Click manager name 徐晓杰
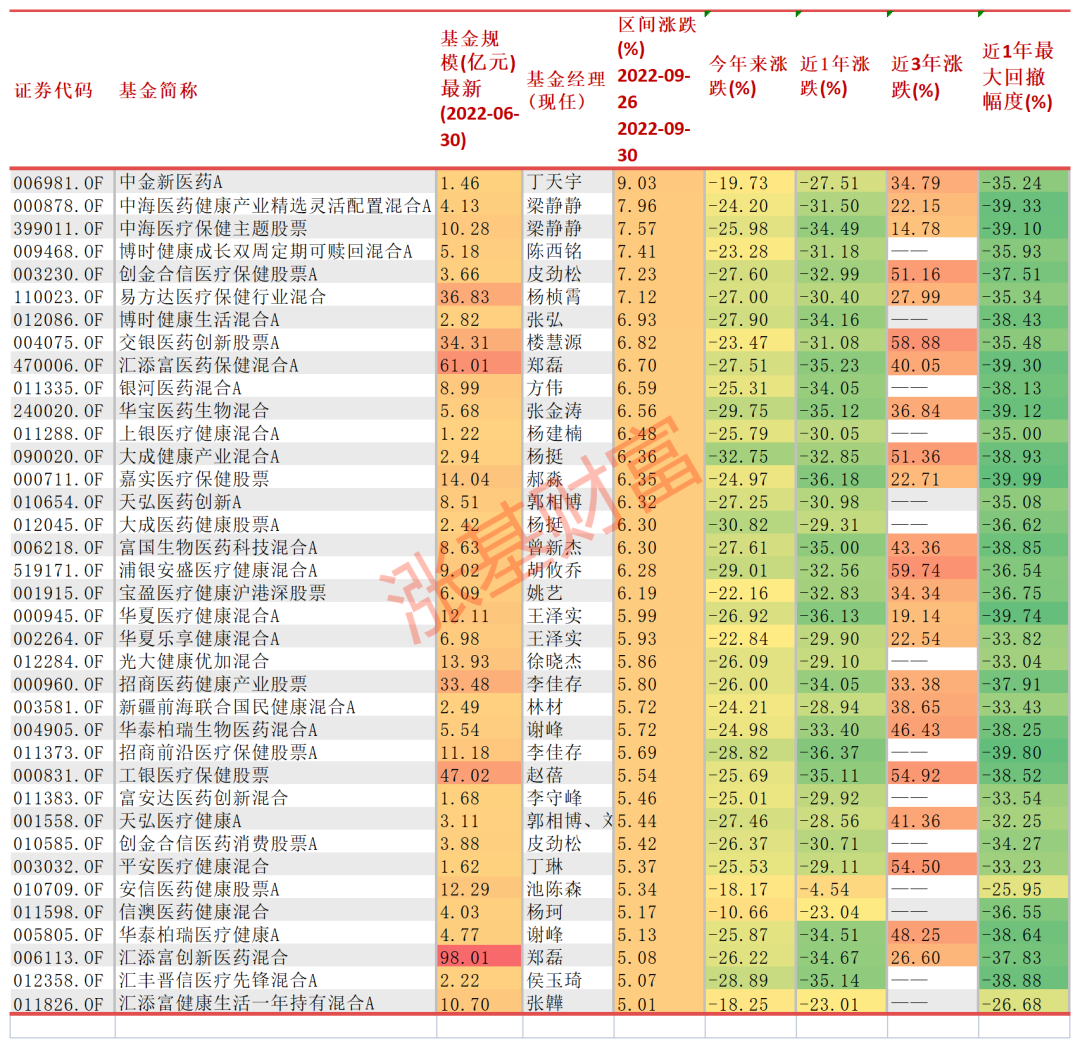Screen dimensions: 1080x1048 point(554,660)
